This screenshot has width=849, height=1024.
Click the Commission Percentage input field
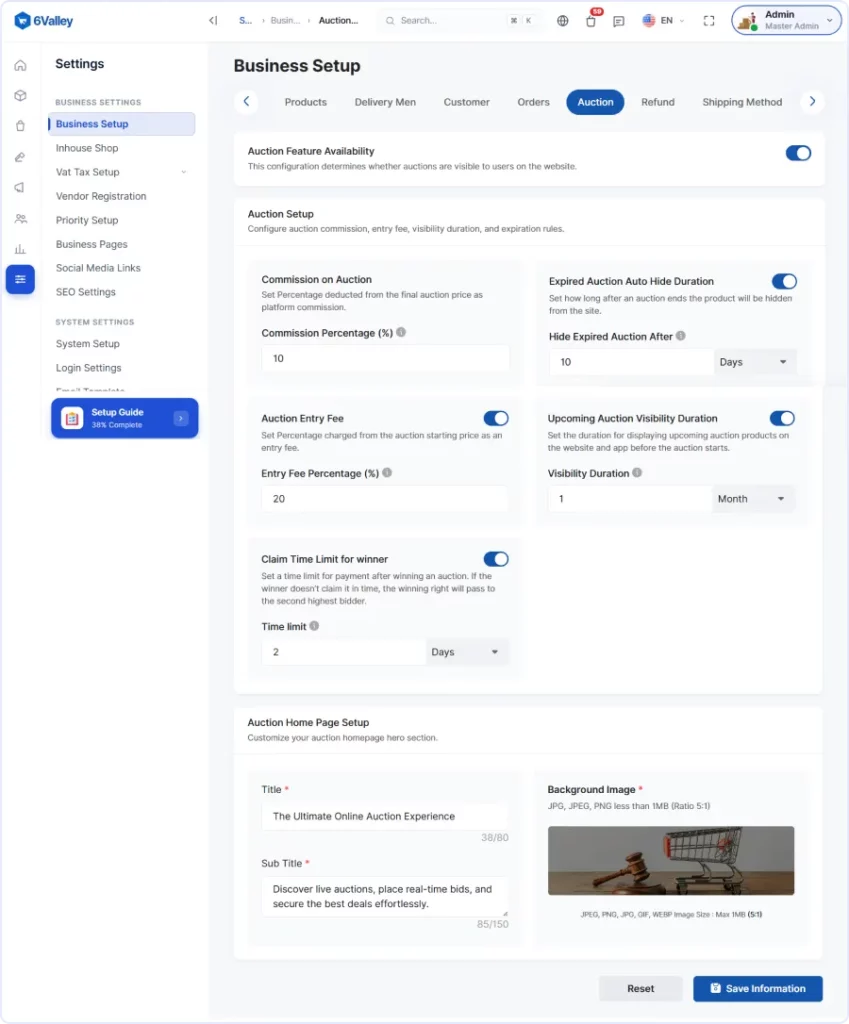pyautogui.click(x=385, y=359)
